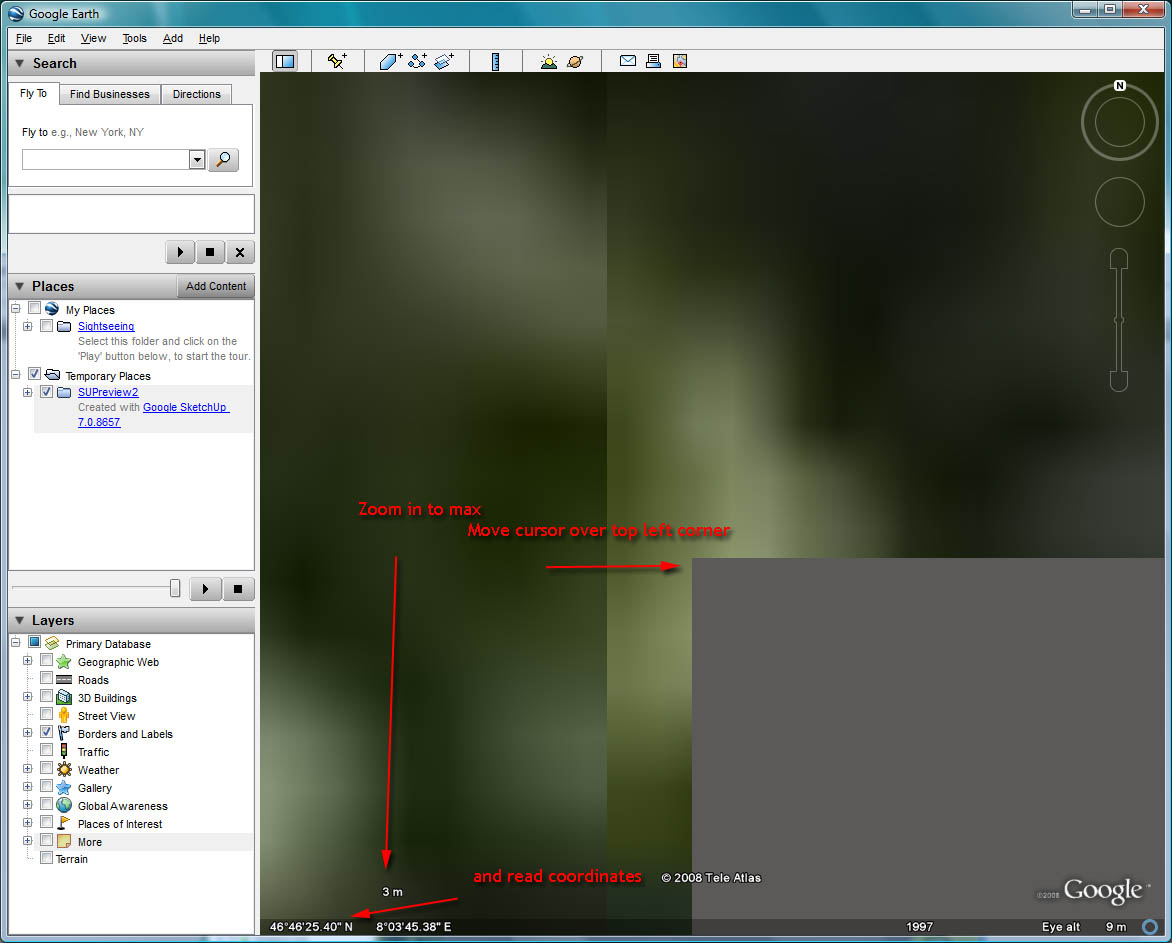Screen dimensions: 1172x943
Task: Add a polygon with the toolbar tool
Action: coord(390,61)
